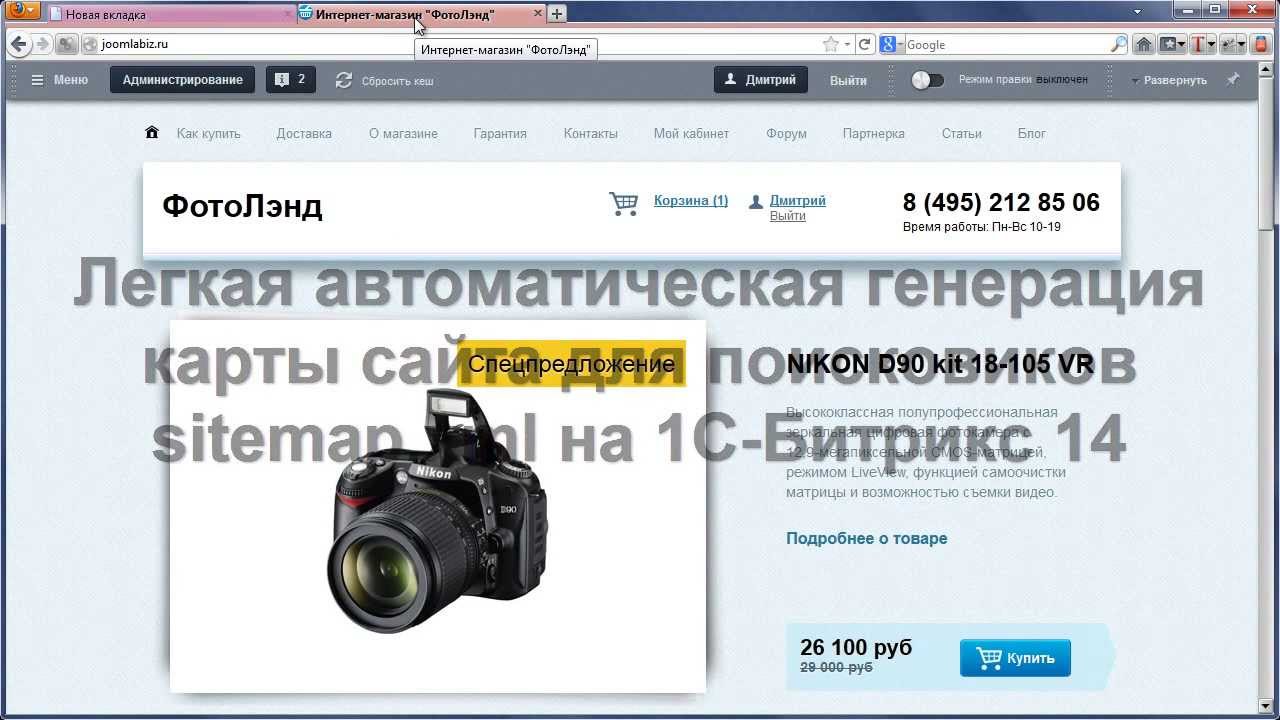Click the NIKON D90 product camera image

pyautogui.click(x=438, y=510)
